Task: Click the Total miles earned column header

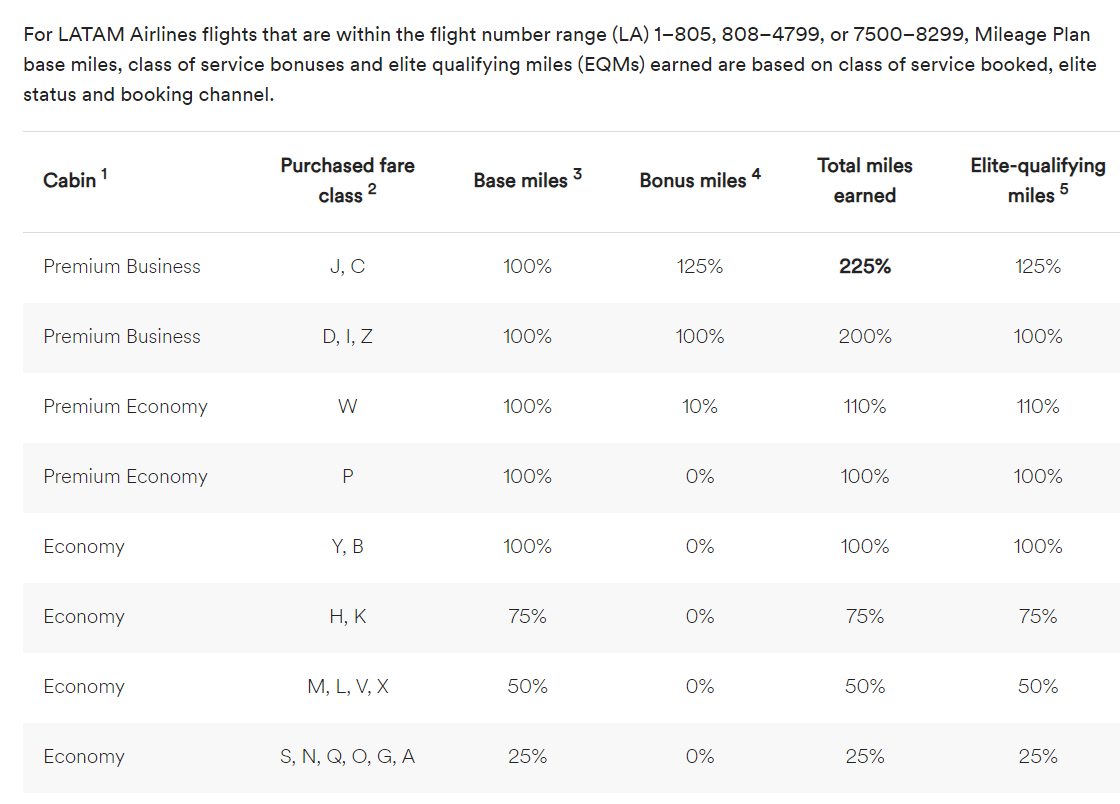Action: tap(864, 180)
